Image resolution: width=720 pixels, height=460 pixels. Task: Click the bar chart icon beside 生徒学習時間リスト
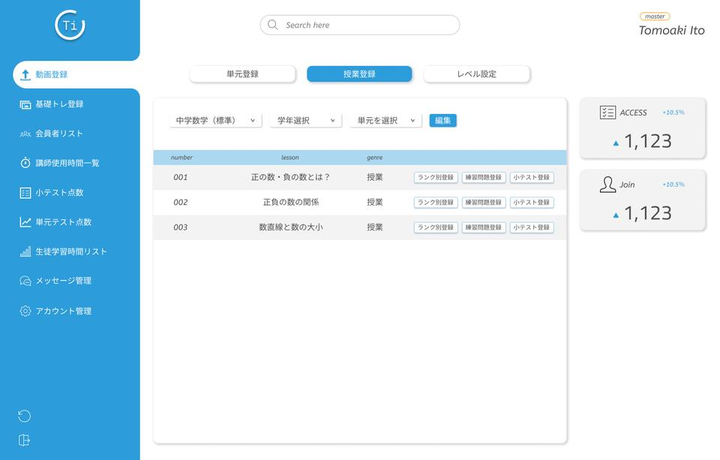pyautogui.click(x=25, y=252)
